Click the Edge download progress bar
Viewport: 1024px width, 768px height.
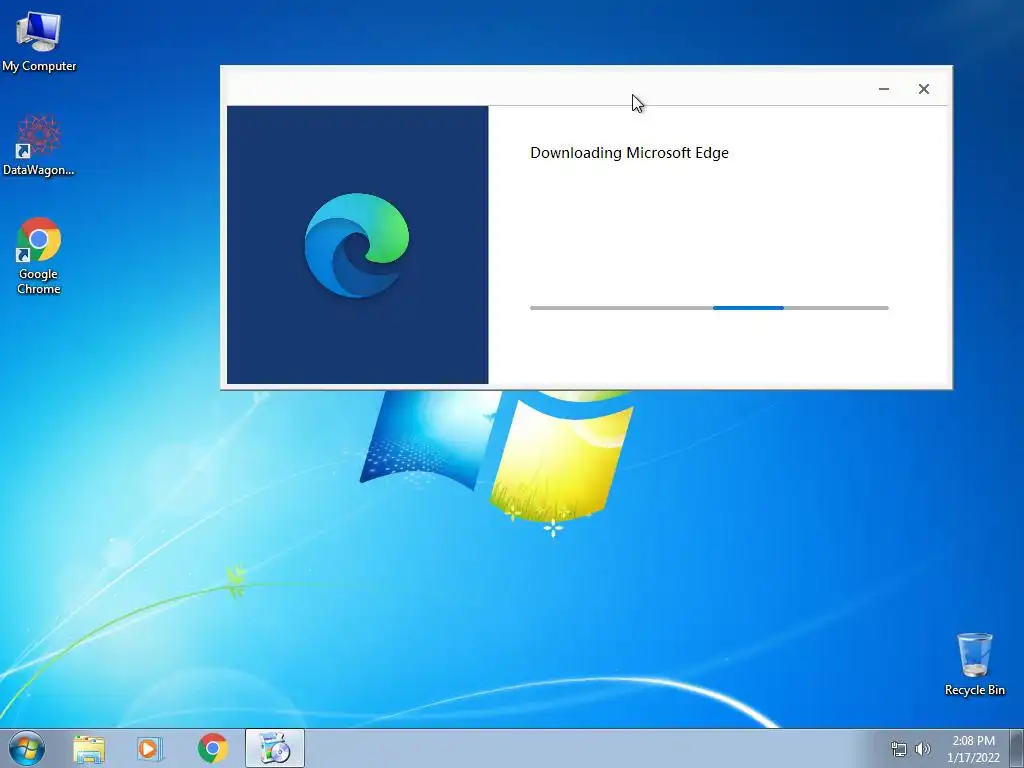pos(709,308)
